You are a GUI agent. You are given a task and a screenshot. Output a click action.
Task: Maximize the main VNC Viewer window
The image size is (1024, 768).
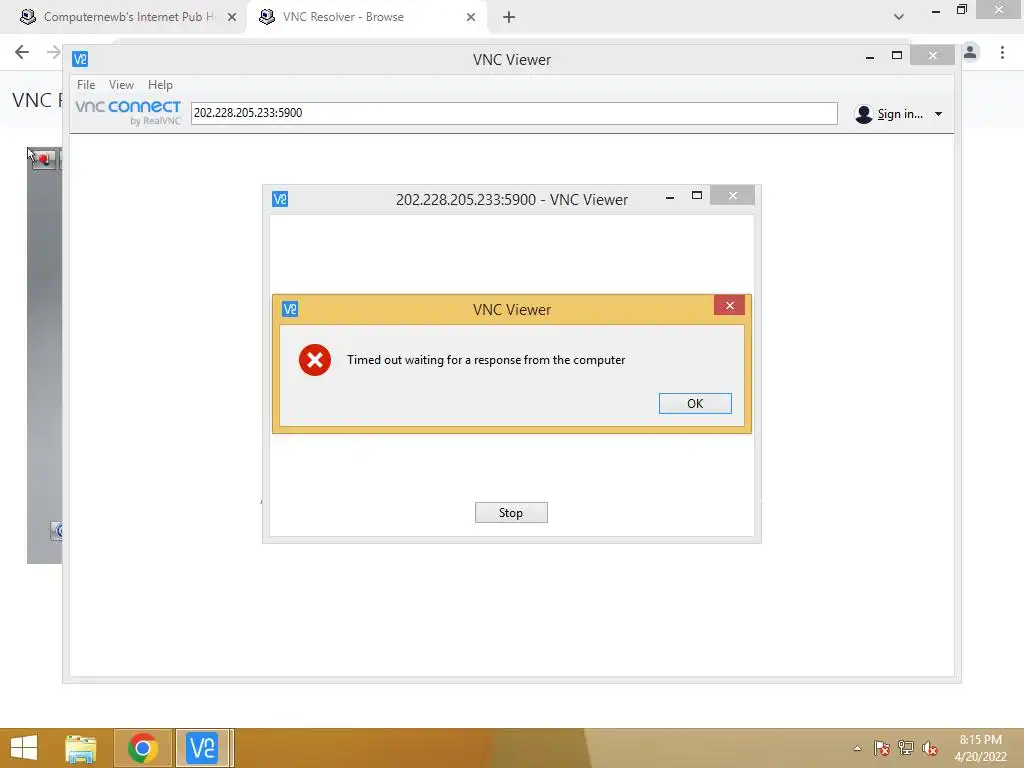[897, 56]
